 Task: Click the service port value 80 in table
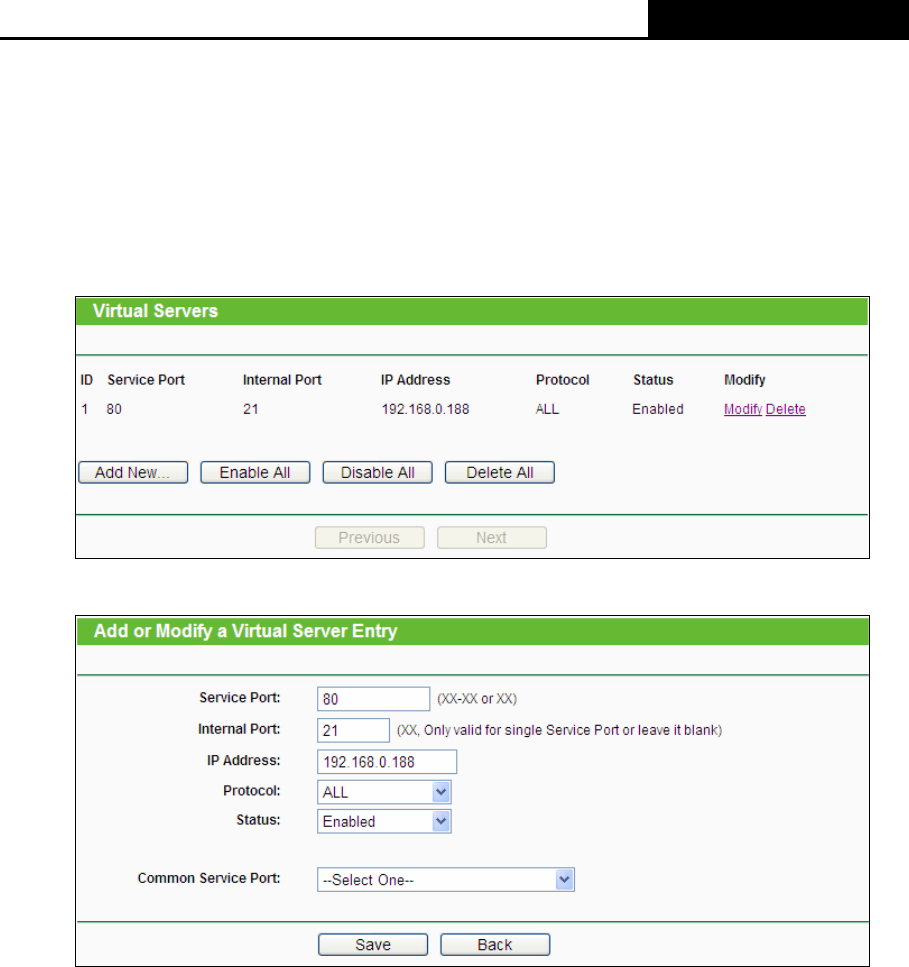click(x=114, y=409)
